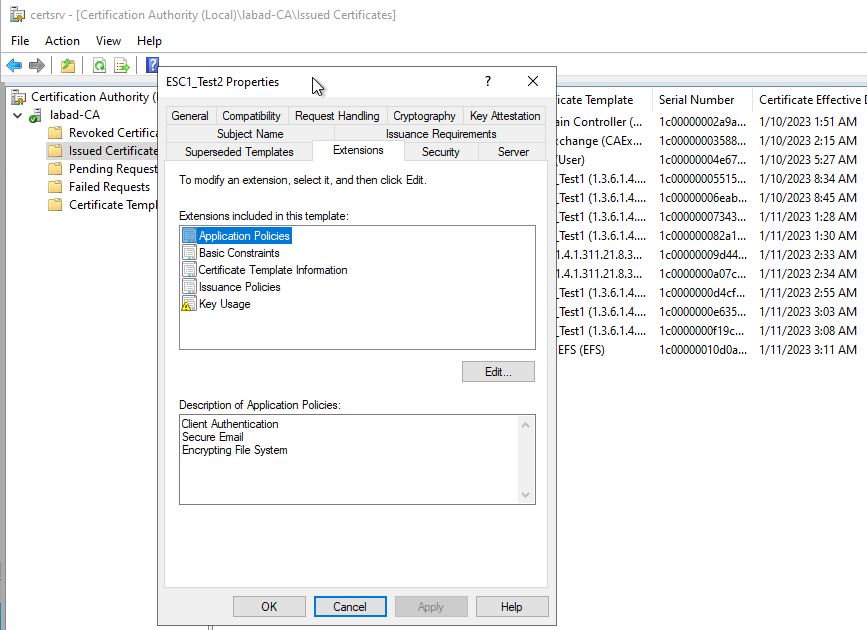Click the Cancel button
867x630 pixels.
pyautogui.click(x=350, y=607)
